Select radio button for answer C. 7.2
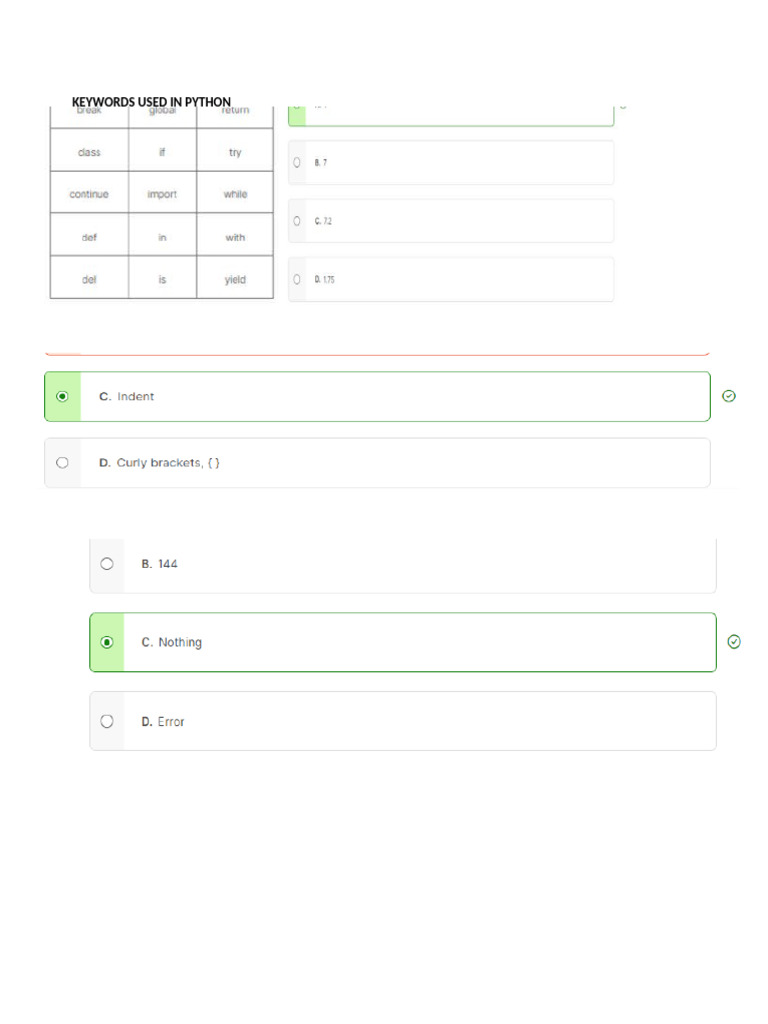 [297, 221]
